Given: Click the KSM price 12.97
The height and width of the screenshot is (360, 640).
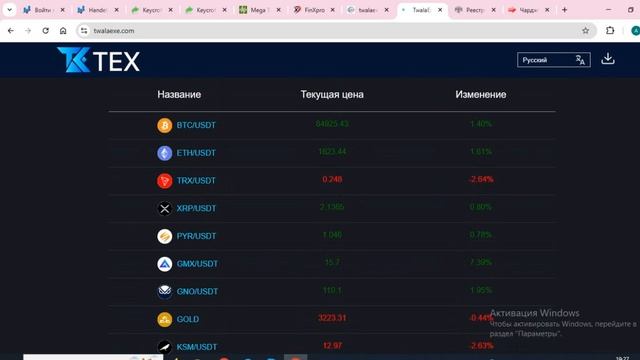Looking at the screenshot, I should tap(332, 346).
